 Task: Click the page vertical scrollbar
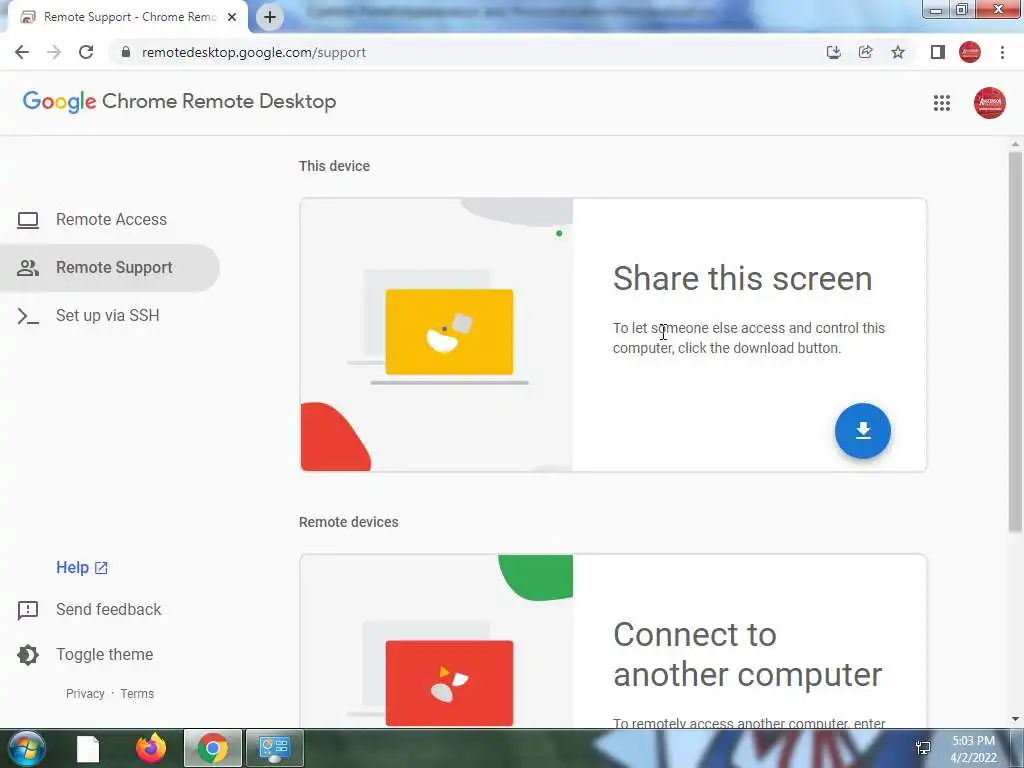point(1015,341)
